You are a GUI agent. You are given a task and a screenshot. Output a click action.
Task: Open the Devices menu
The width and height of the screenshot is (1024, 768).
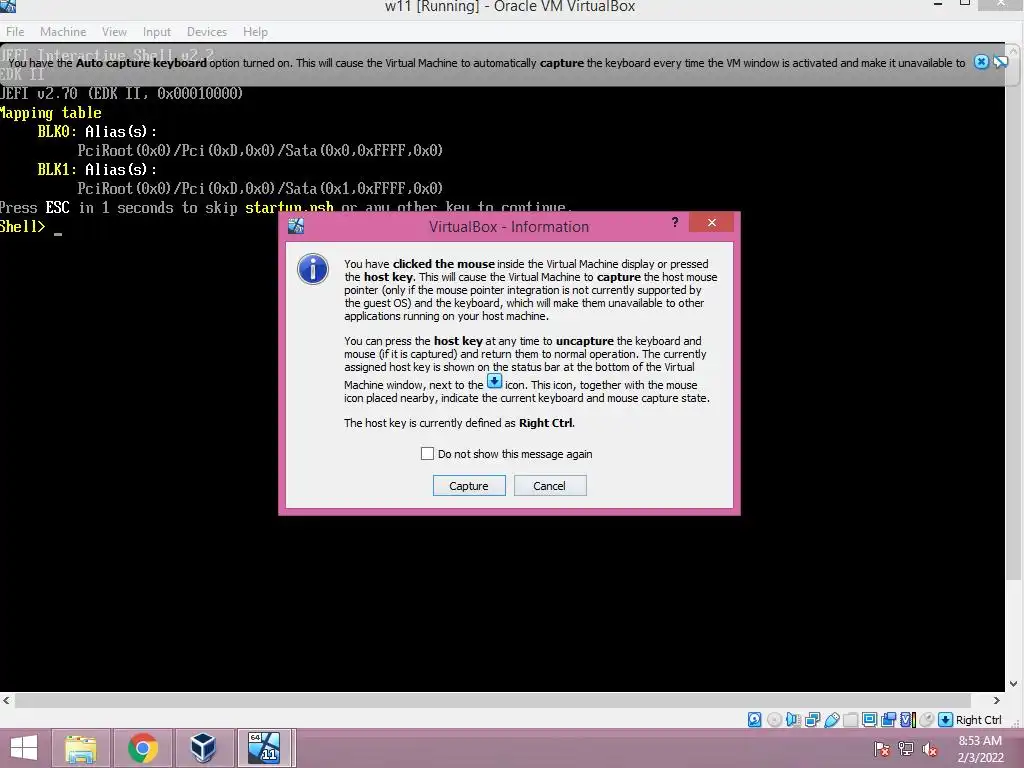click(206, 31)
